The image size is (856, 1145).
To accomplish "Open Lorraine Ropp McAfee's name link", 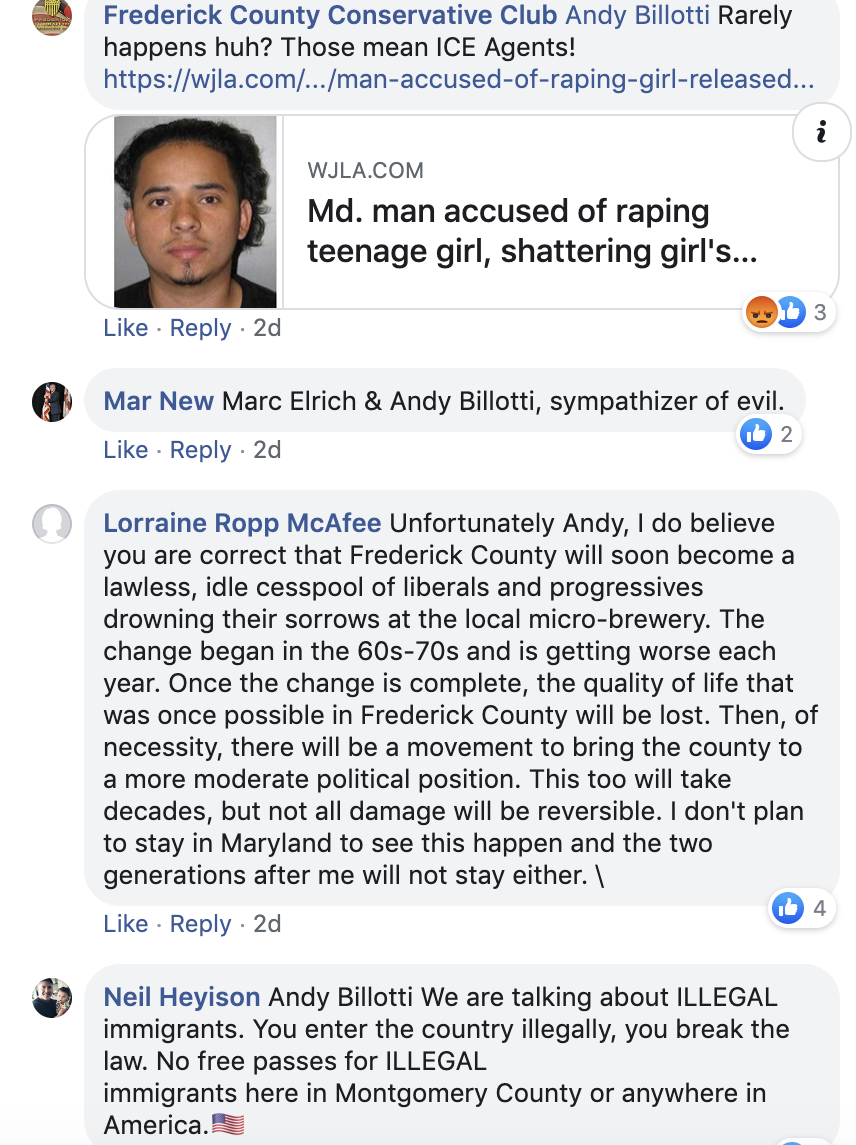I will coord(242,523).
